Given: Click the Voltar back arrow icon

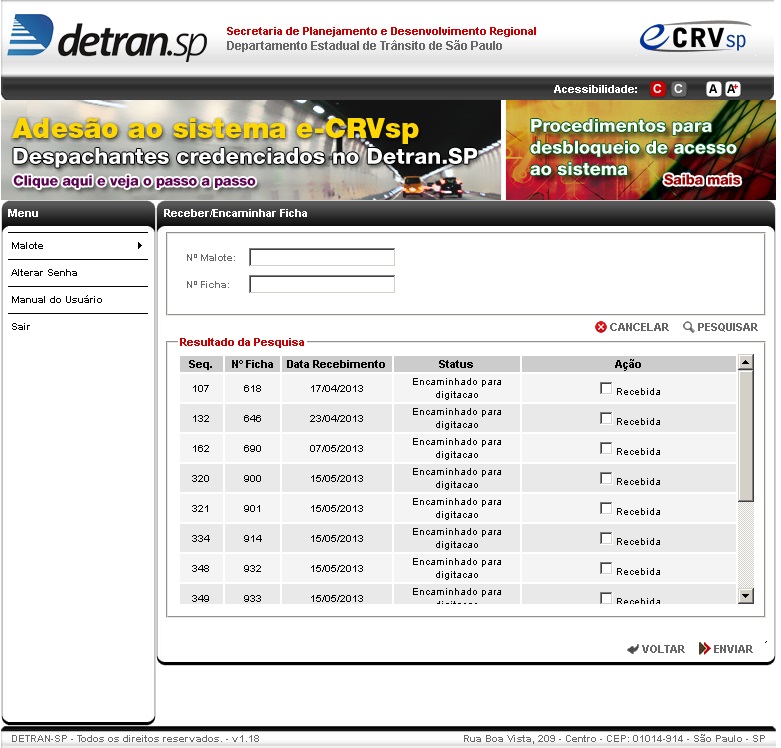Looking at the screenshot, I should click(633, 649).
